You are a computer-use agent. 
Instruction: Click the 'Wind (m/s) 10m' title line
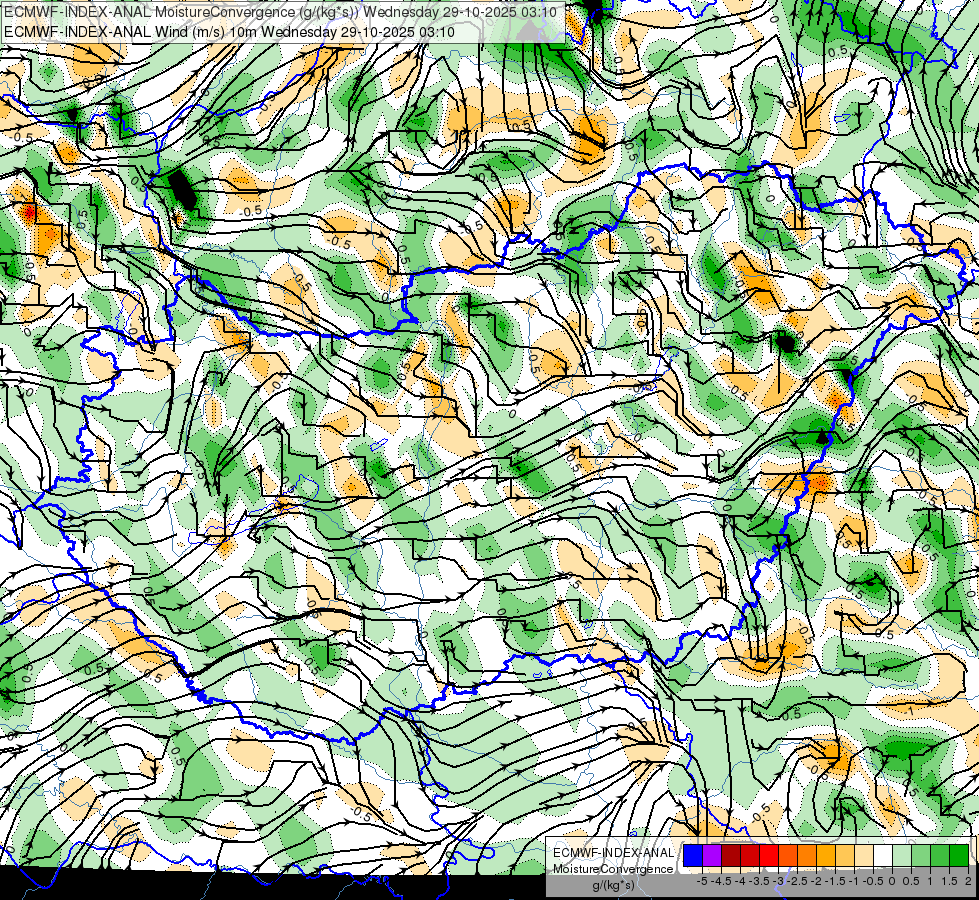click(x=229, y=32)
